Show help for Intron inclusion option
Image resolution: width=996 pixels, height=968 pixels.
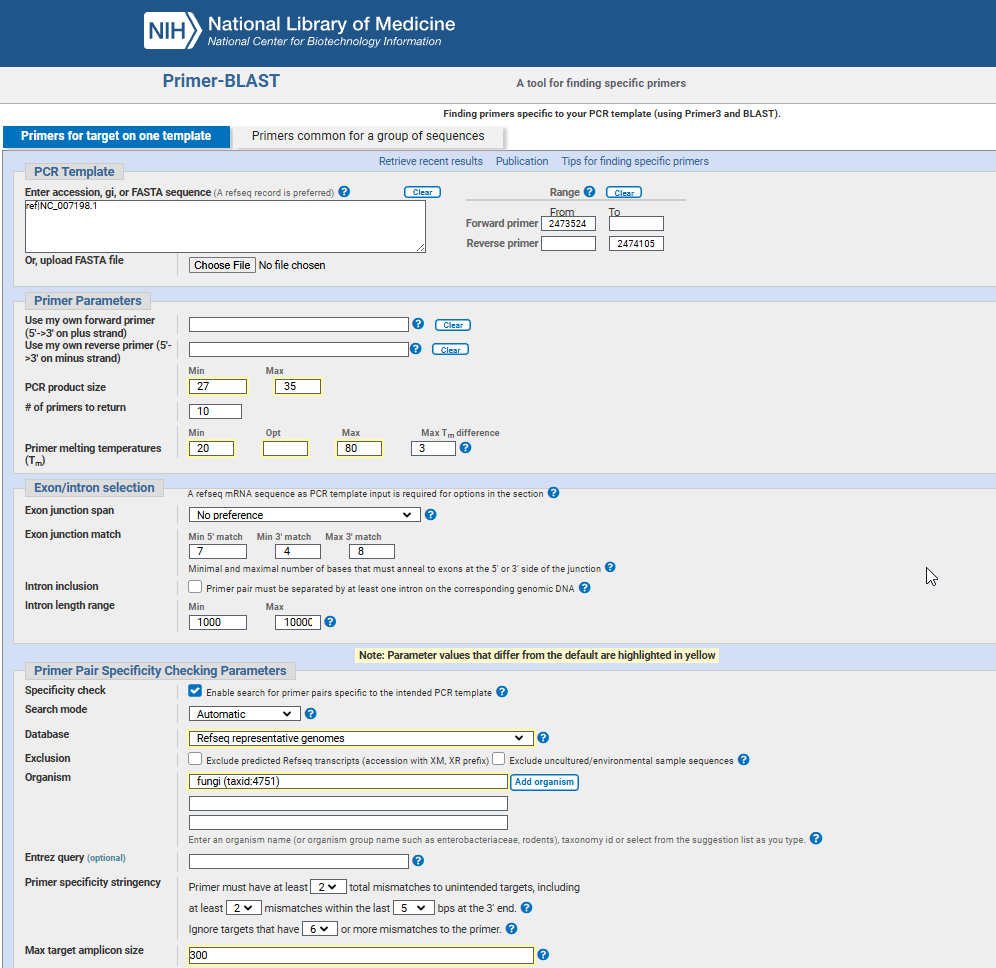click(x=585, y=588)
